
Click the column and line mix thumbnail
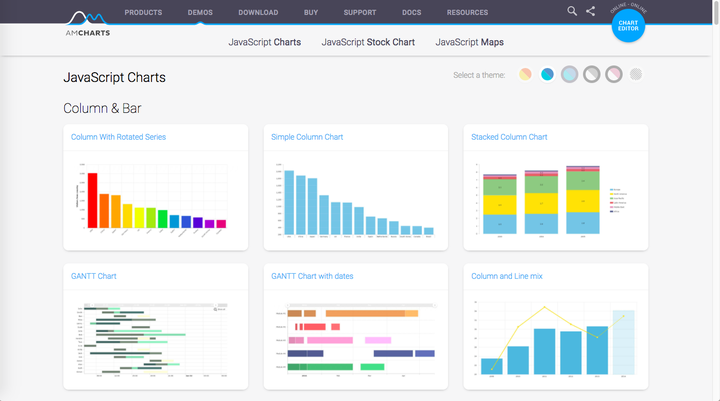pos(555,339)
